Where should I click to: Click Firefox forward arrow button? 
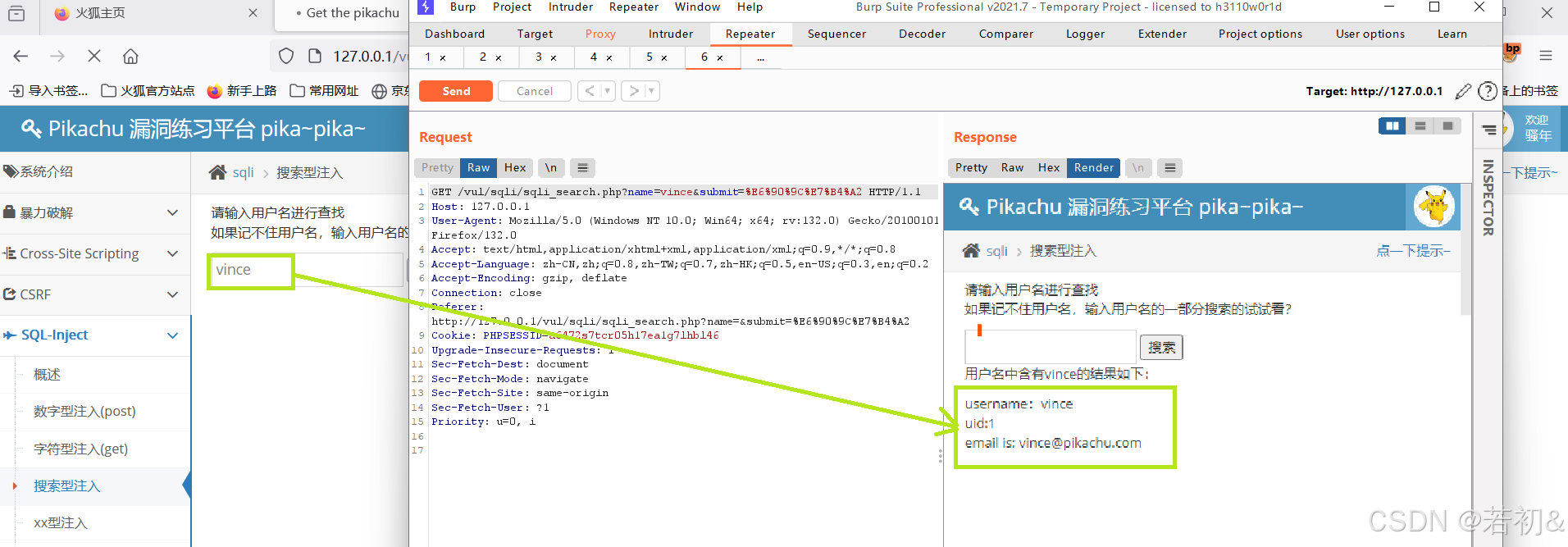point(57,56)
